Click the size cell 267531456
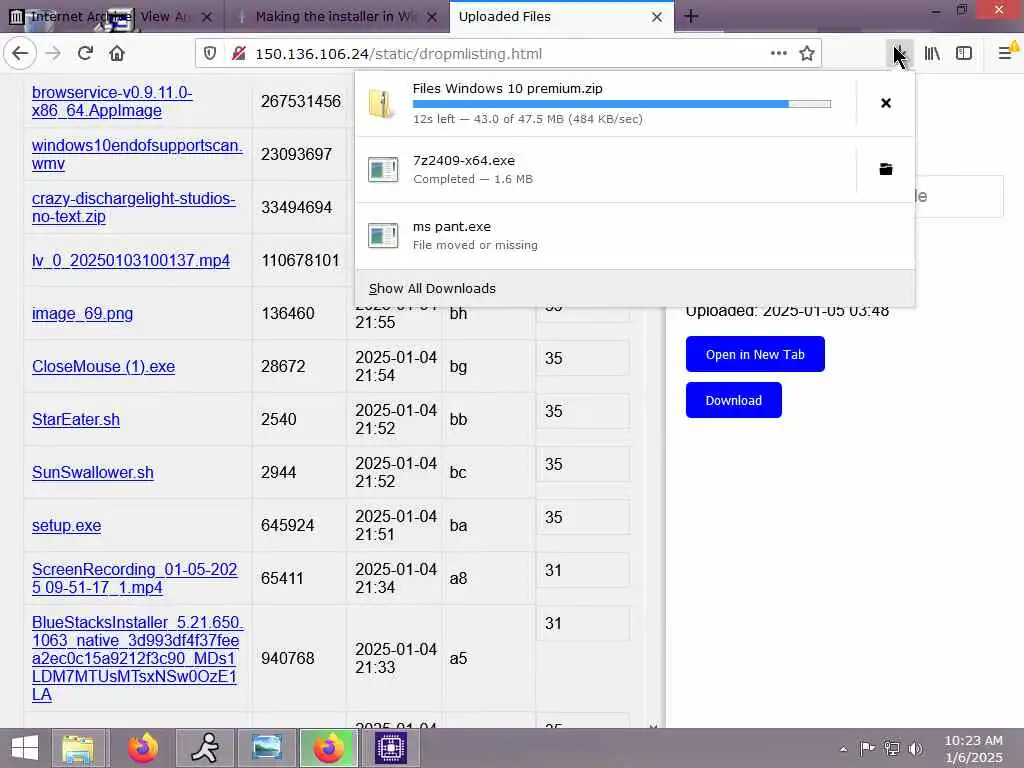The height and width of the screenshot is (768, 1024). click(300, 101)
